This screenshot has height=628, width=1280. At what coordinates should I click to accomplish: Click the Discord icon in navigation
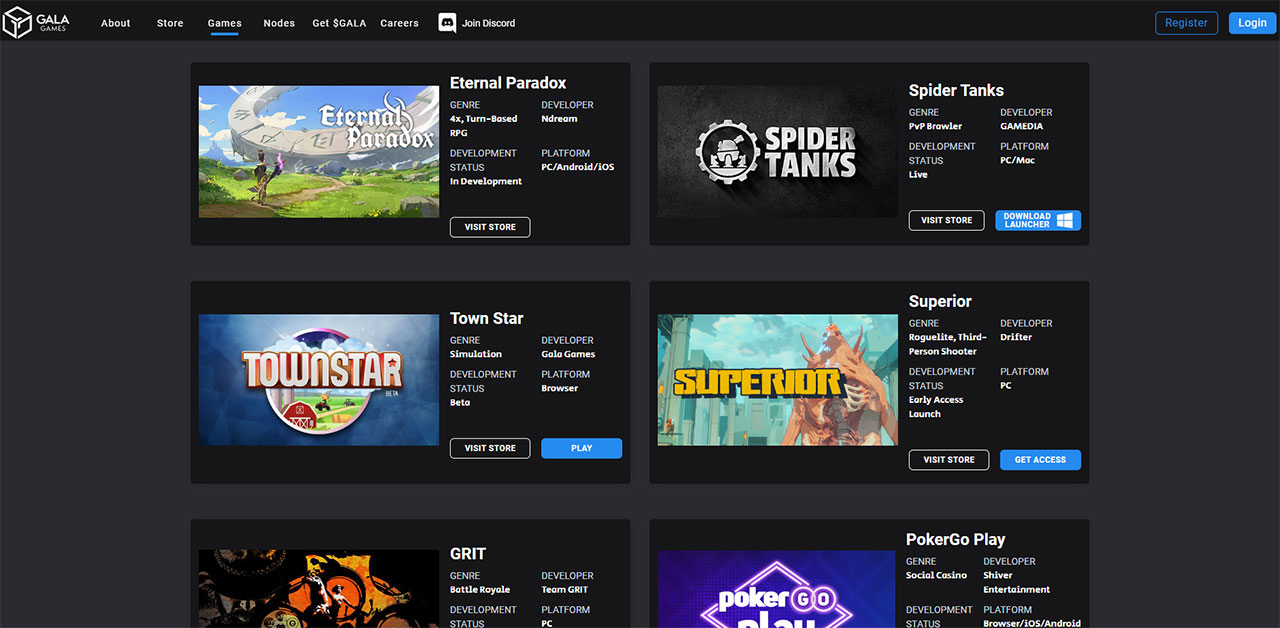[x=447, y=23]
